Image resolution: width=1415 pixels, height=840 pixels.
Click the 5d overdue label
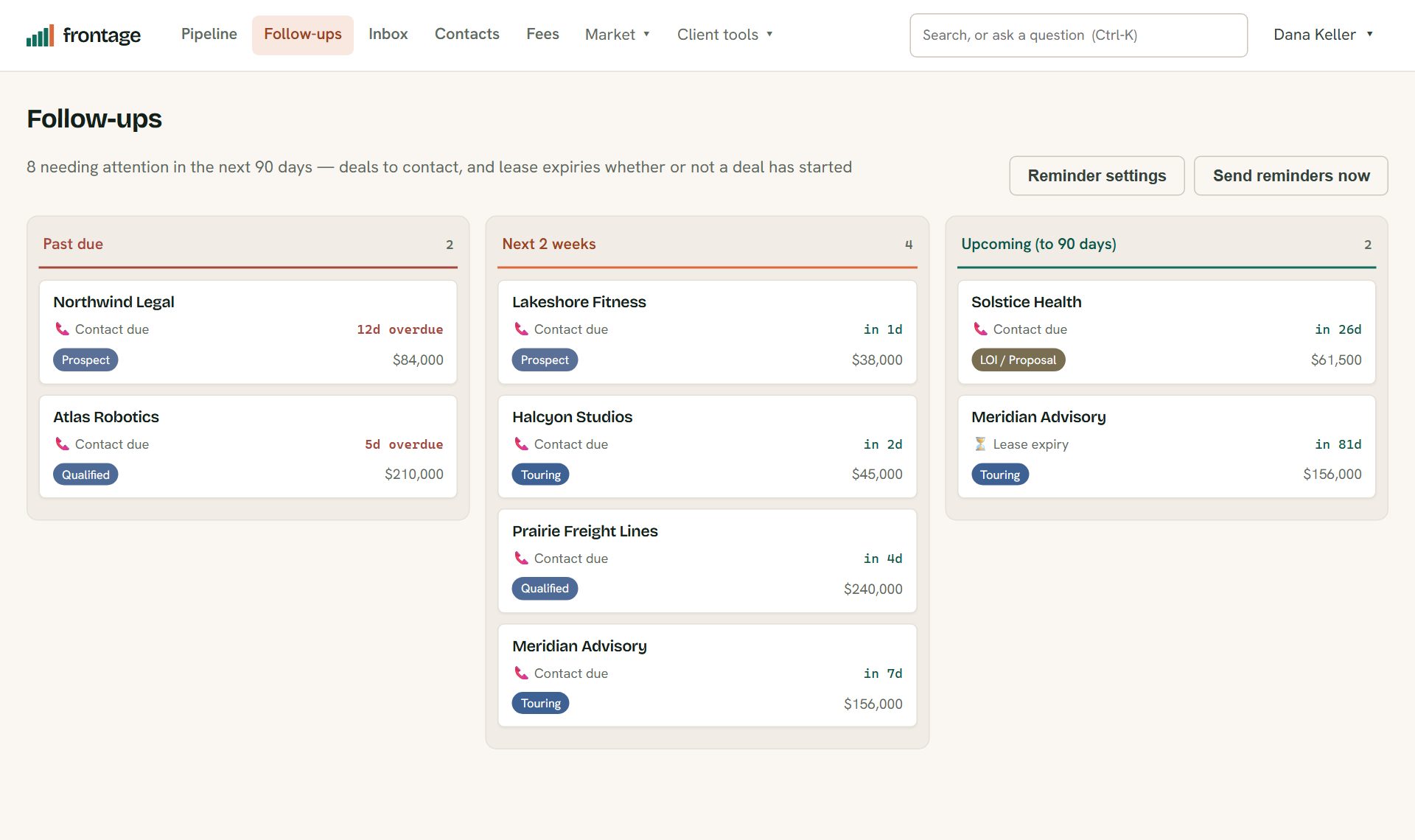pos(404,444)
